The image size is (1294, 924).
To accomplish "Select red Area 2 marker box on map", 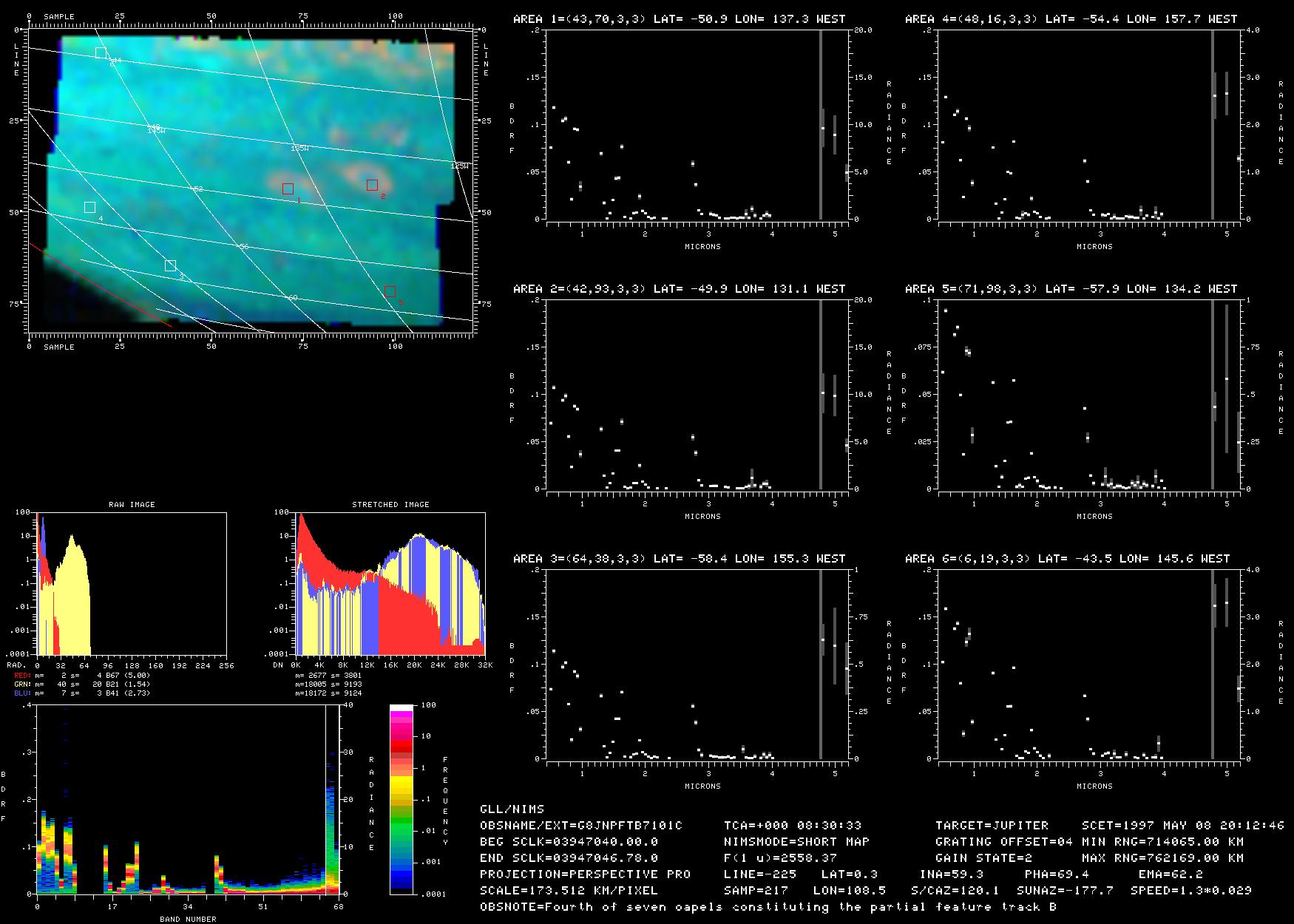I will pyautogui.click(x=372, y=185).
